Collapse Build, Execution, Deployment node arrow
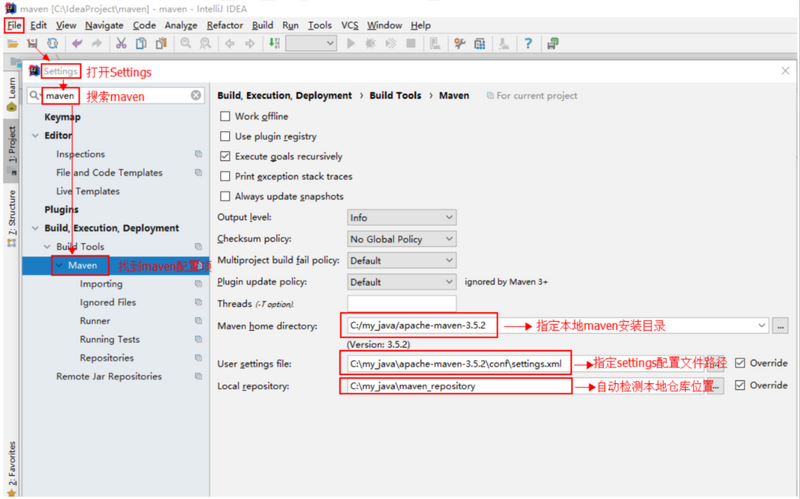This screenshot has height=499, width=800. 35,228
